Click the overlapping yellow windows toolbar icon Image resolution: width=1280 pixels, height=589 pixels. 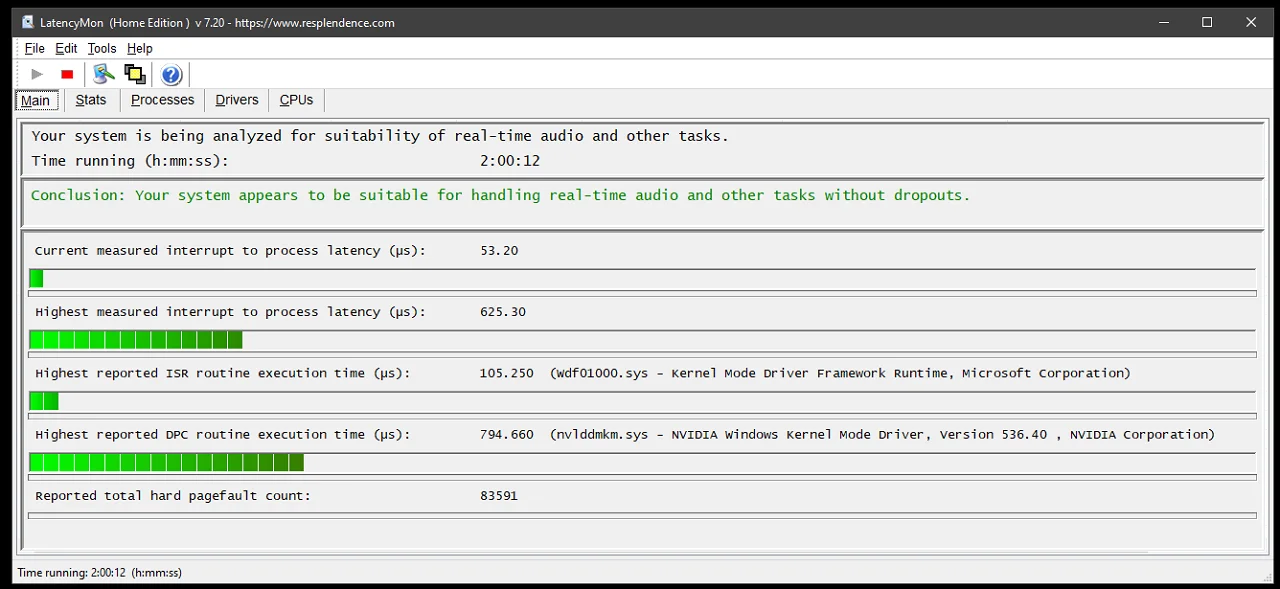[135, 74]
